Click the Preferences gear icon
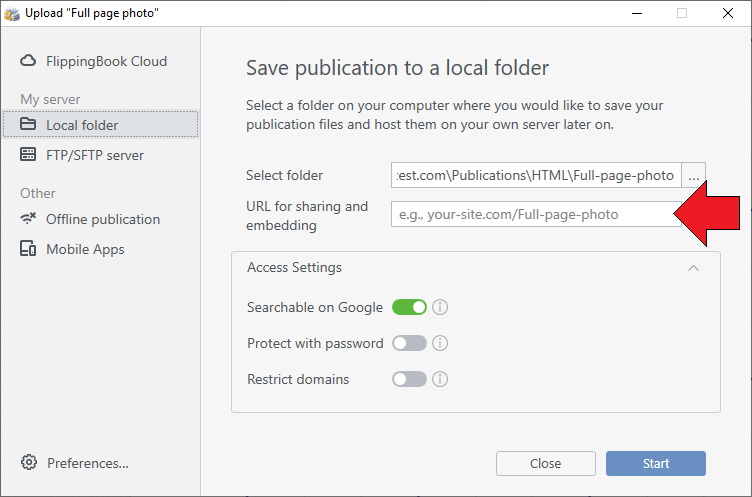 [x=29, y=462]
